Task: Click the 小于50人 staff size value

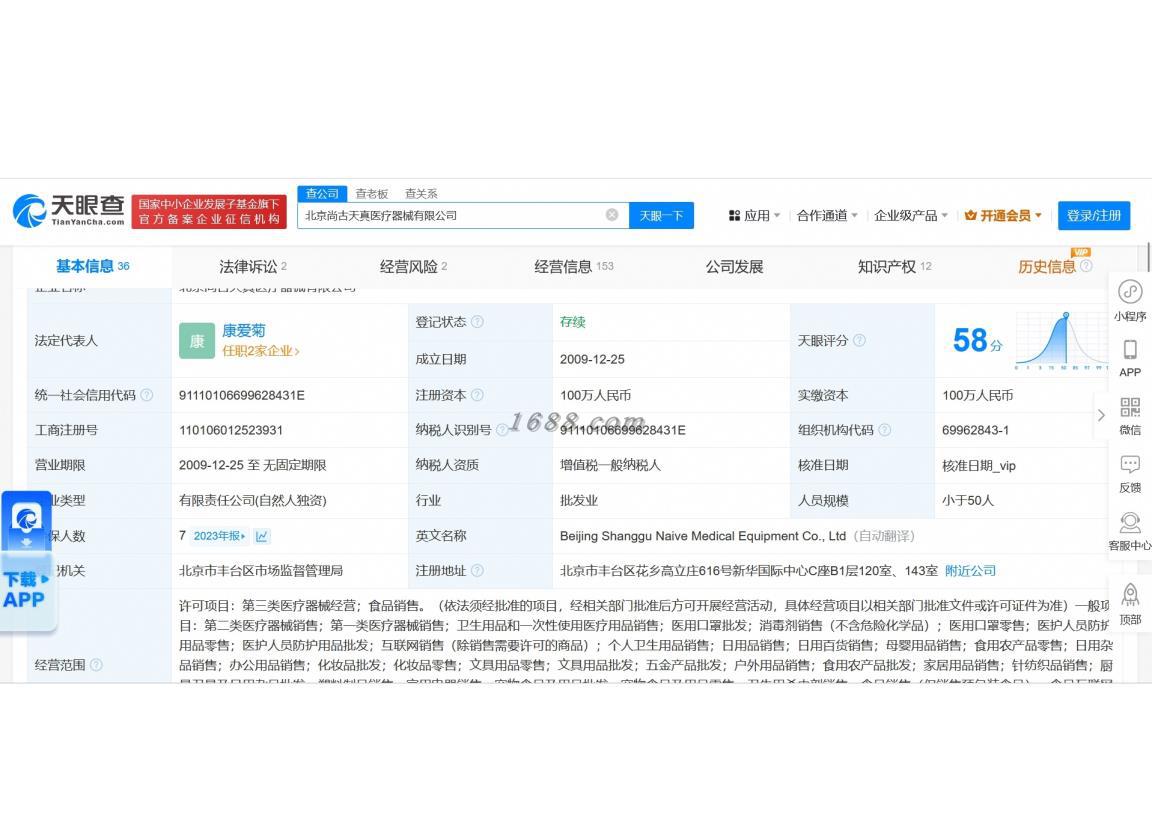Action: point(968,500)
